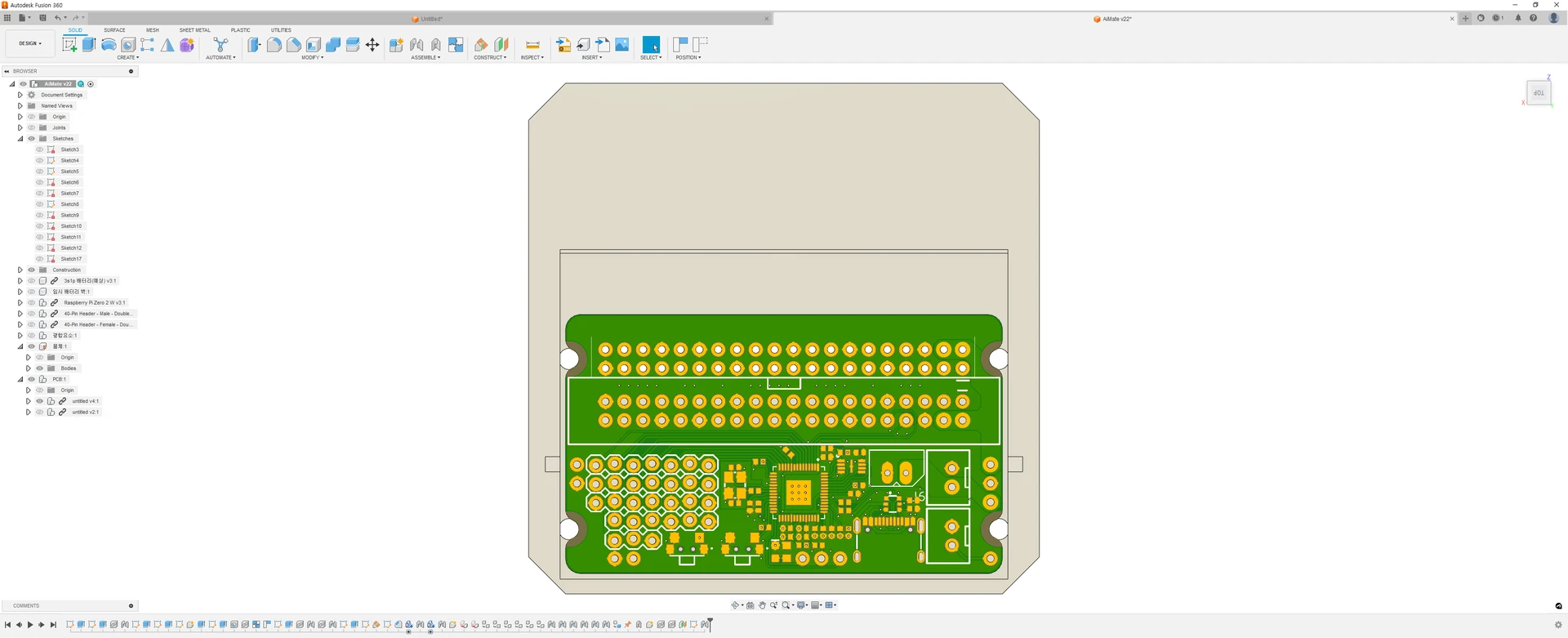Hide the Sketches folder

tap(32, 139)
